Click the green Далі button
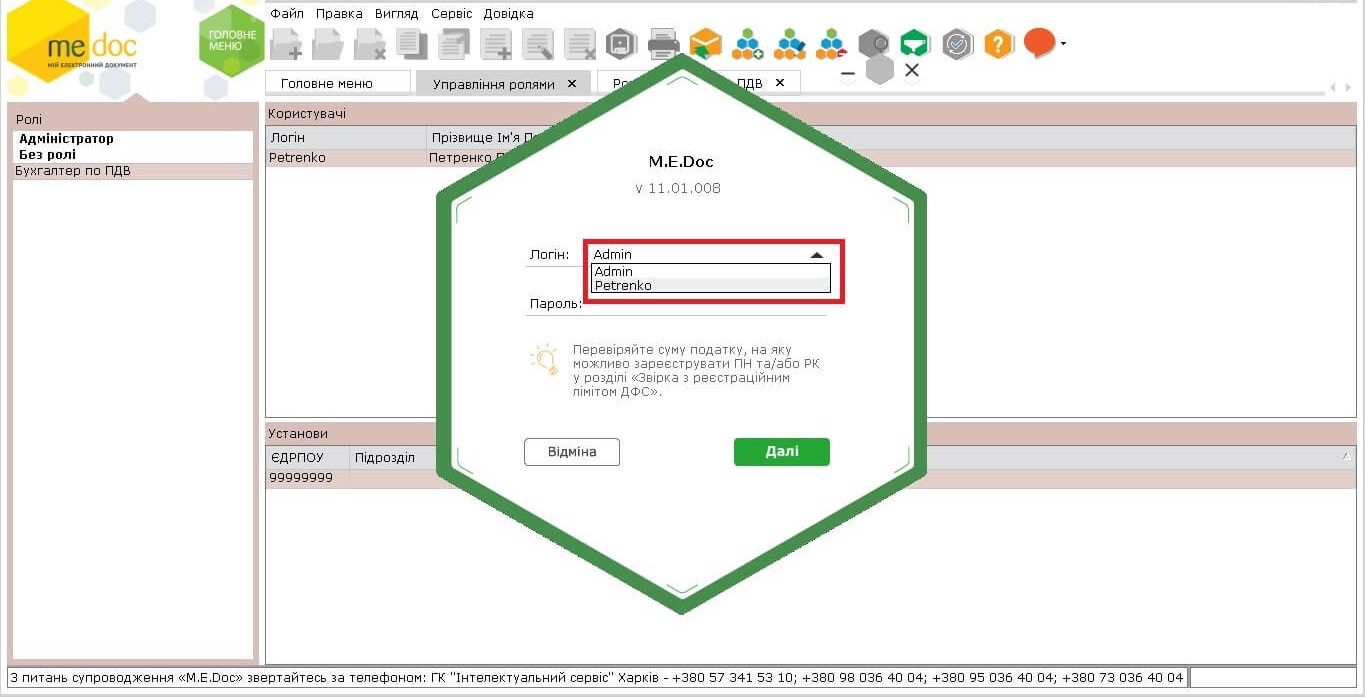This screenshot has width=1365, height=698. [782, 452]
